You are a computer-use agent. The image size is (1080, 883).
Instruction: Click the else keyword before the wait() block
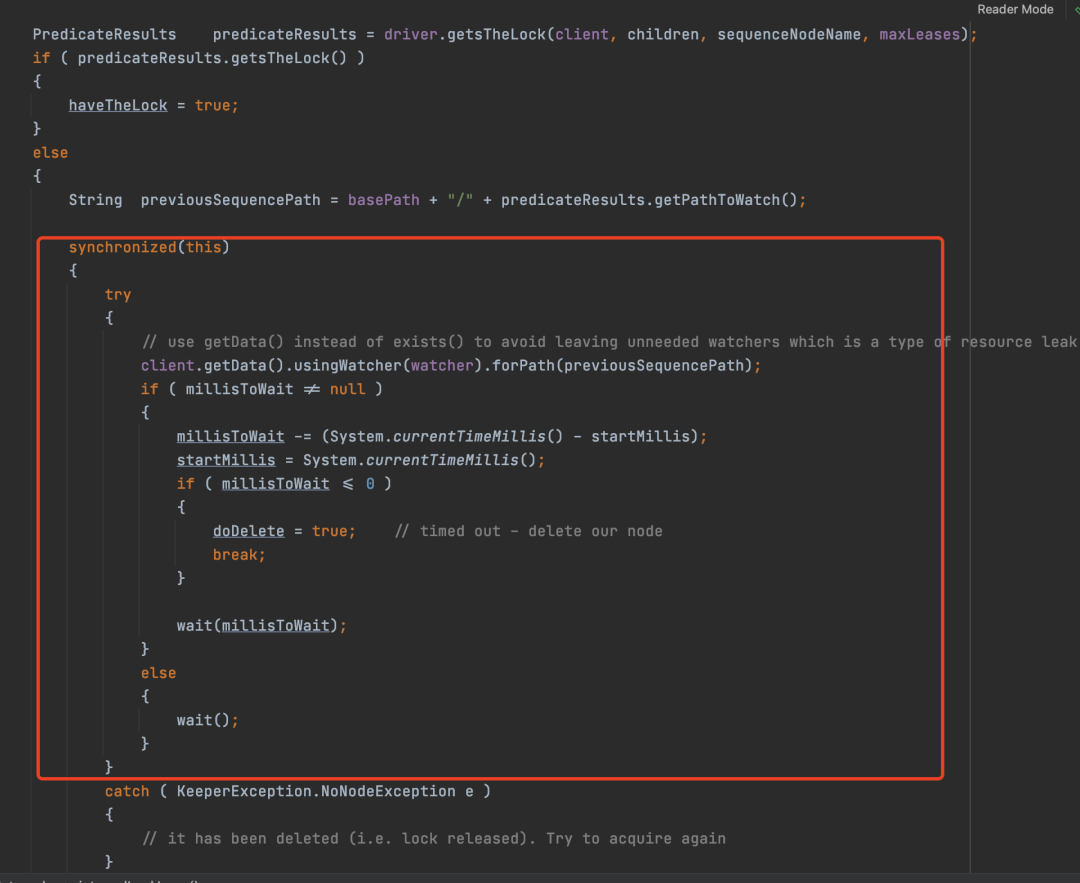tap(158, 673)
